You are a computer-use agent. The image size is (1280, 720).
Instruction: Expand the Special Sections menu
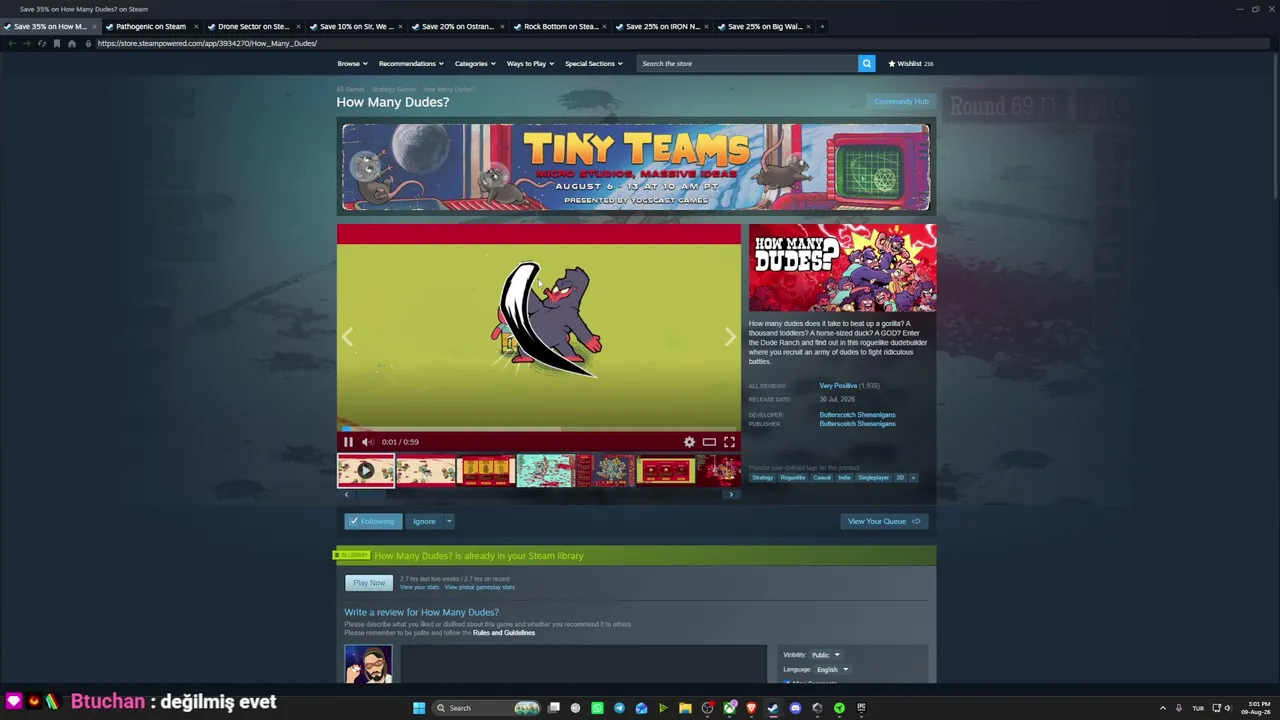pos(594,63)
